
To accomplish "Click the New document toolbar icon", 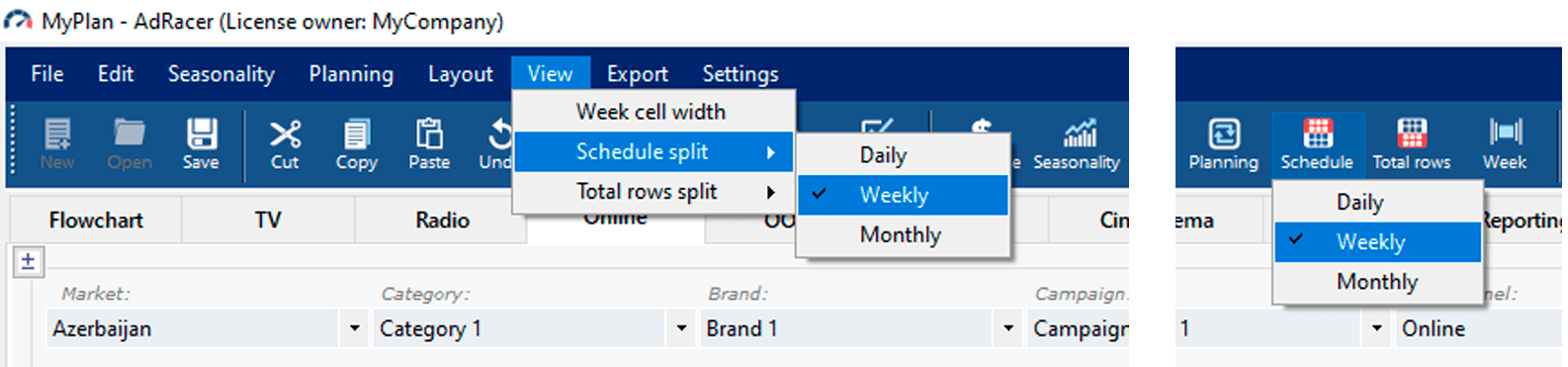I will [x=57, y=144].
